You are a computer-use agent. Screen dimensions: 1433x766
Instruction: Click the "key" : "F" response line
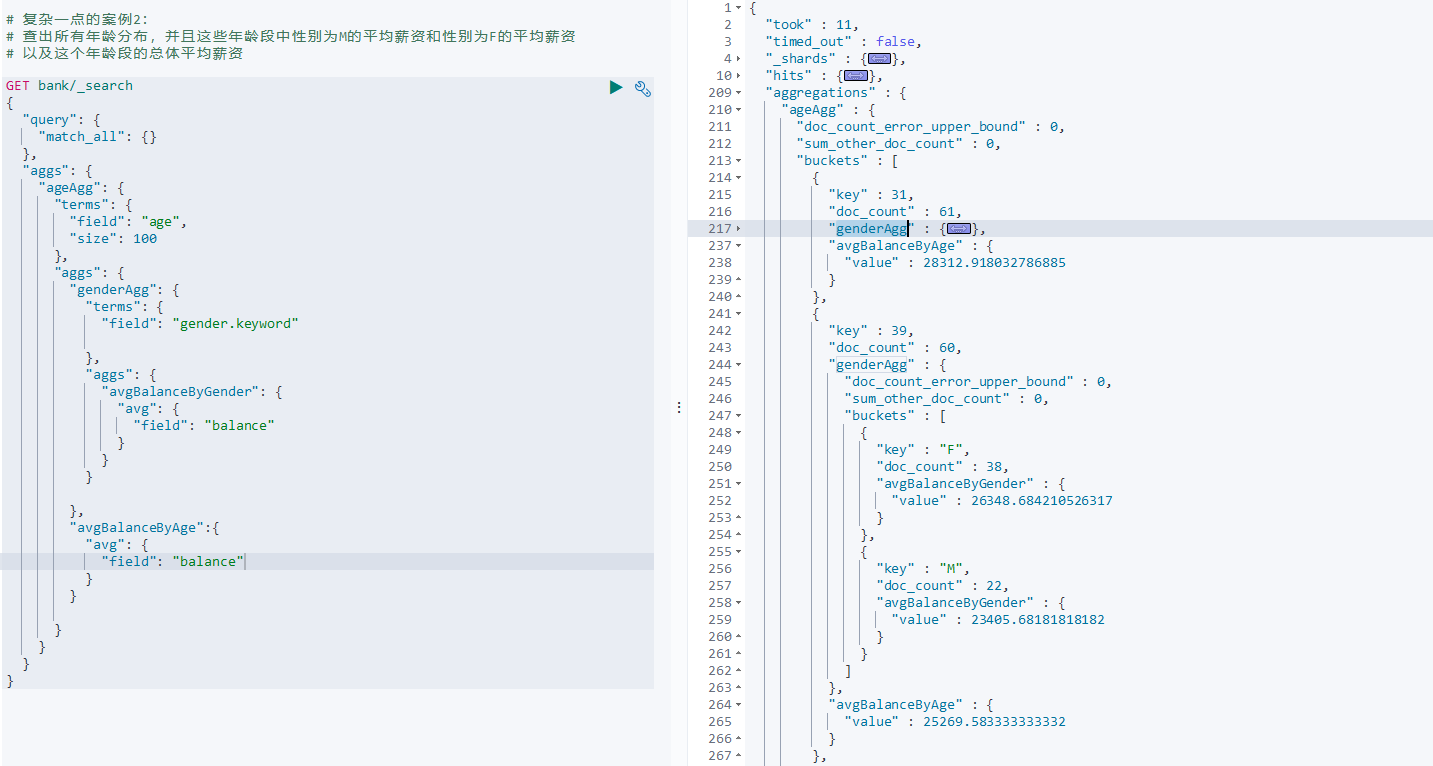click(923, 450)
